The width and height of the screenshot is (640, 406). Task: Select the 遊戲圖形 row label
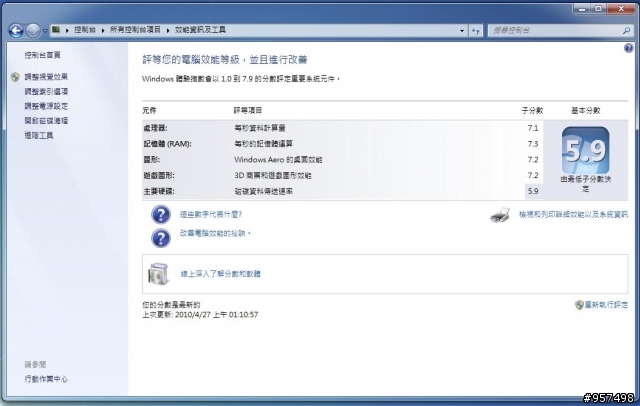[159, 175]
